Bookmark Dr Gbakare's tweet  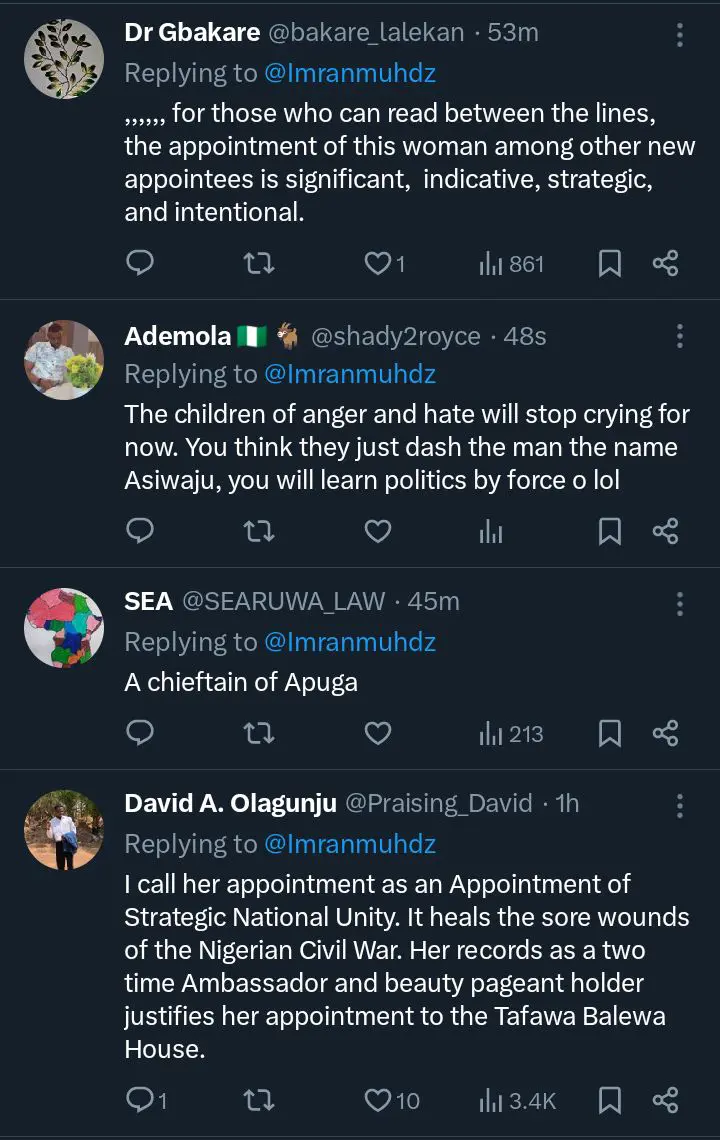[x=609, y=263]
